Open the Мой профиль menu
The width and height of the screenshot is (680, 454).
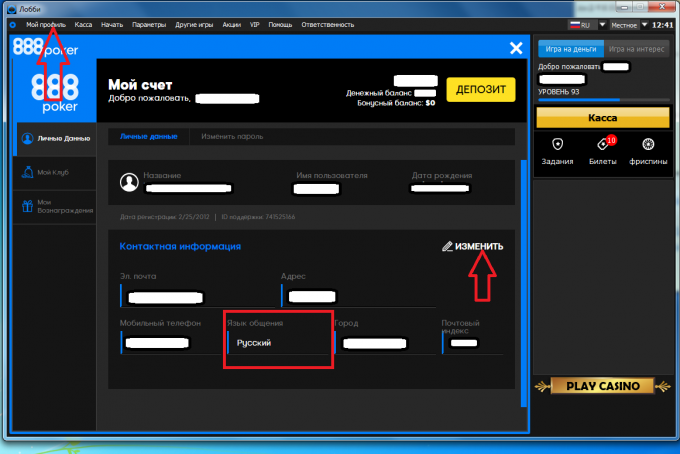46,25
